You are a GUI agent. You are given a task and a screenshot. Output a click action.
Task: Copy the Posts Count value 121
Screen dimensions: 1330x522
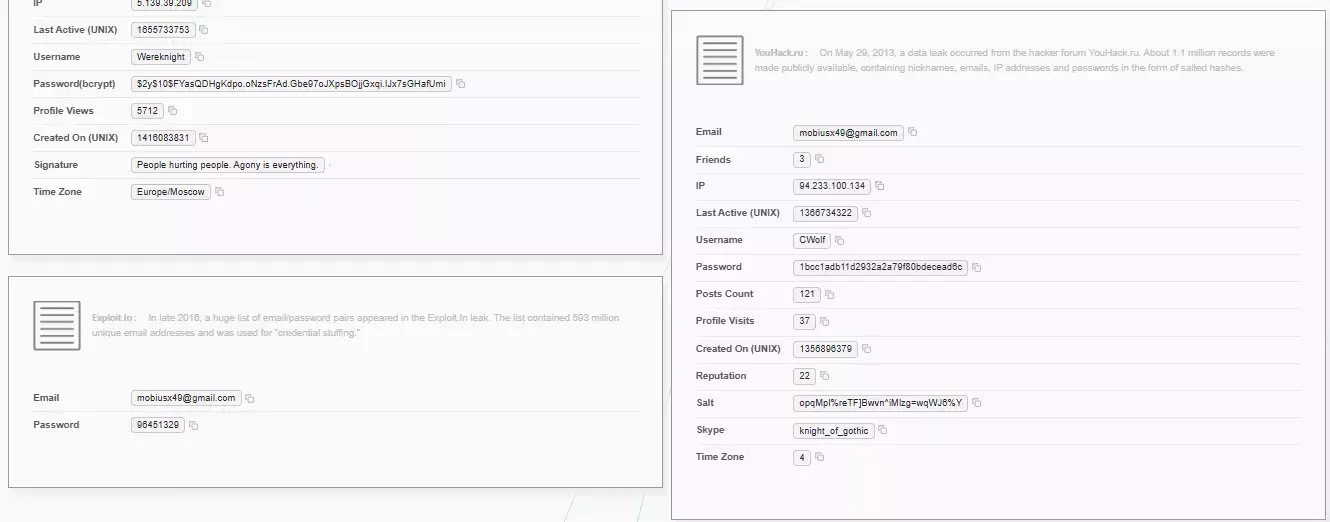(x=830, y=294)
